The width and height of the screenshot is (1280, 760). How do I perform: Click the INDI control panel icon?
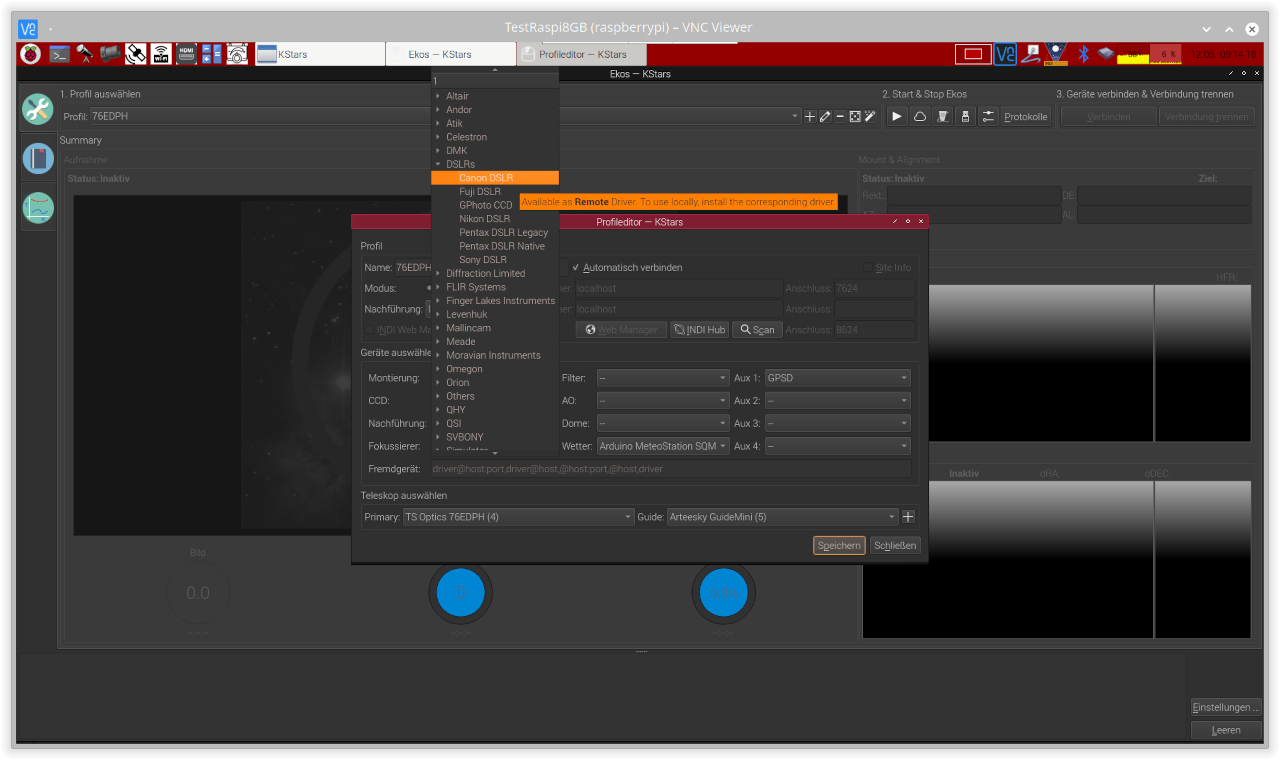click(x=943, y=117)
